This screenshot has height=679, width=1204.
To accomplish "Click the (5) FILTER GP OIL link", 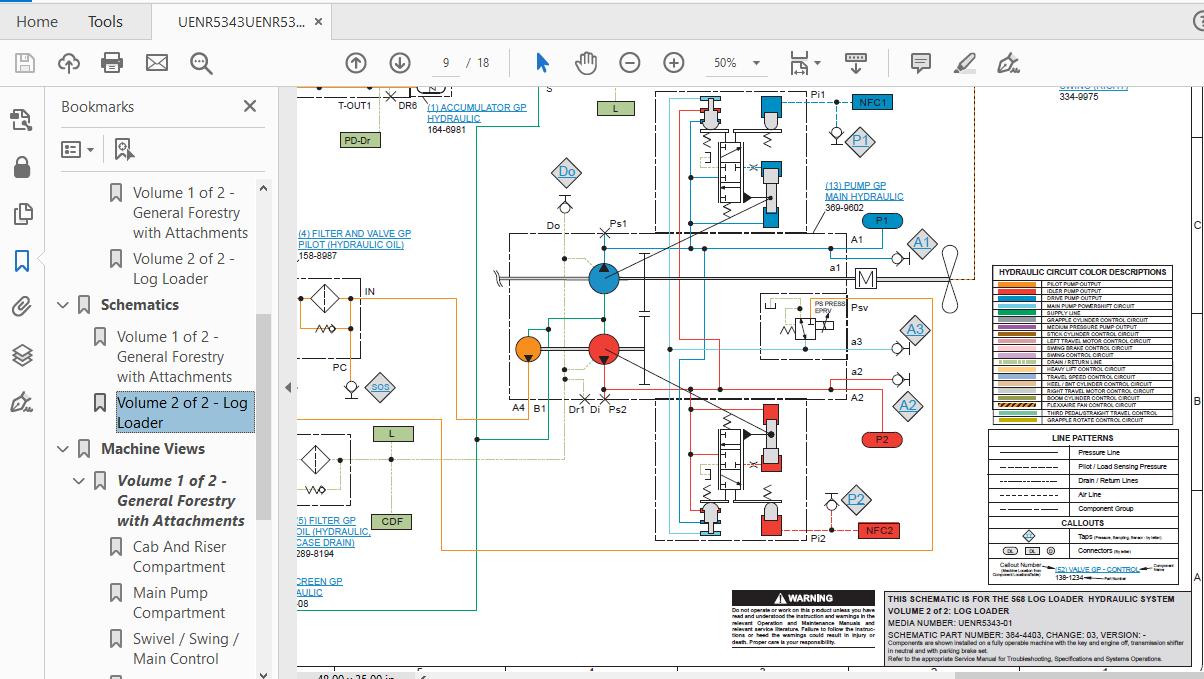I will (x=334, y=531).
